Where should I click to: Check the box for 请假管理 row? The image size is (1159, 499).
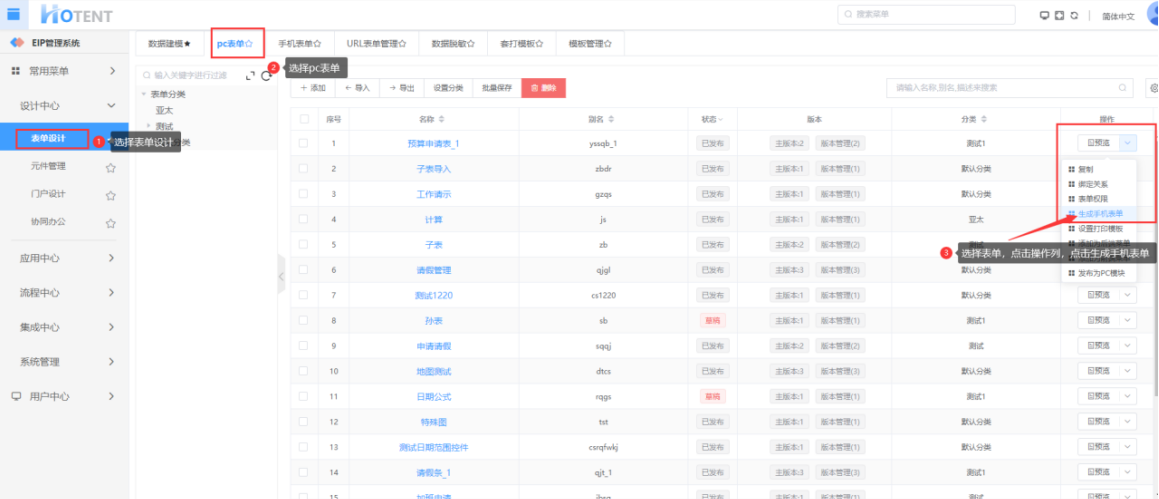point(304,270)
